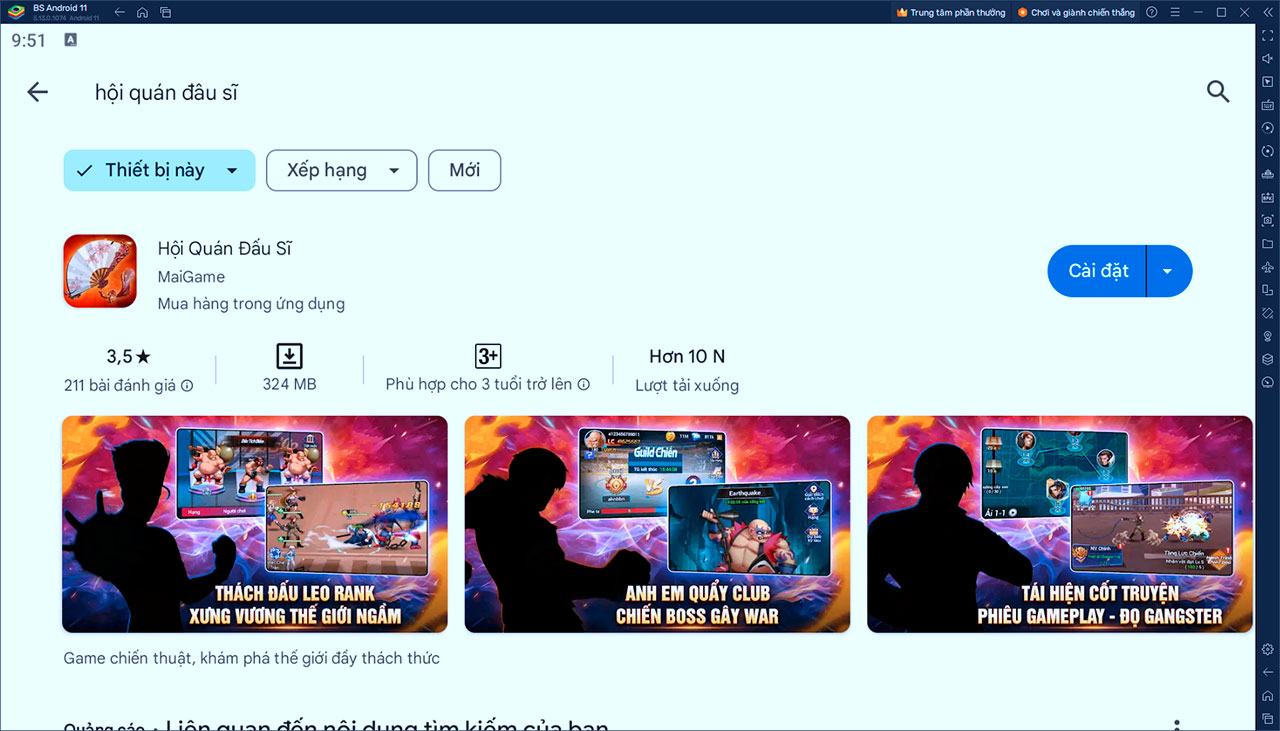Open the Hội Quán Đấu Sĩ title link
1280x731 pixels.
[x=225, y=248]
